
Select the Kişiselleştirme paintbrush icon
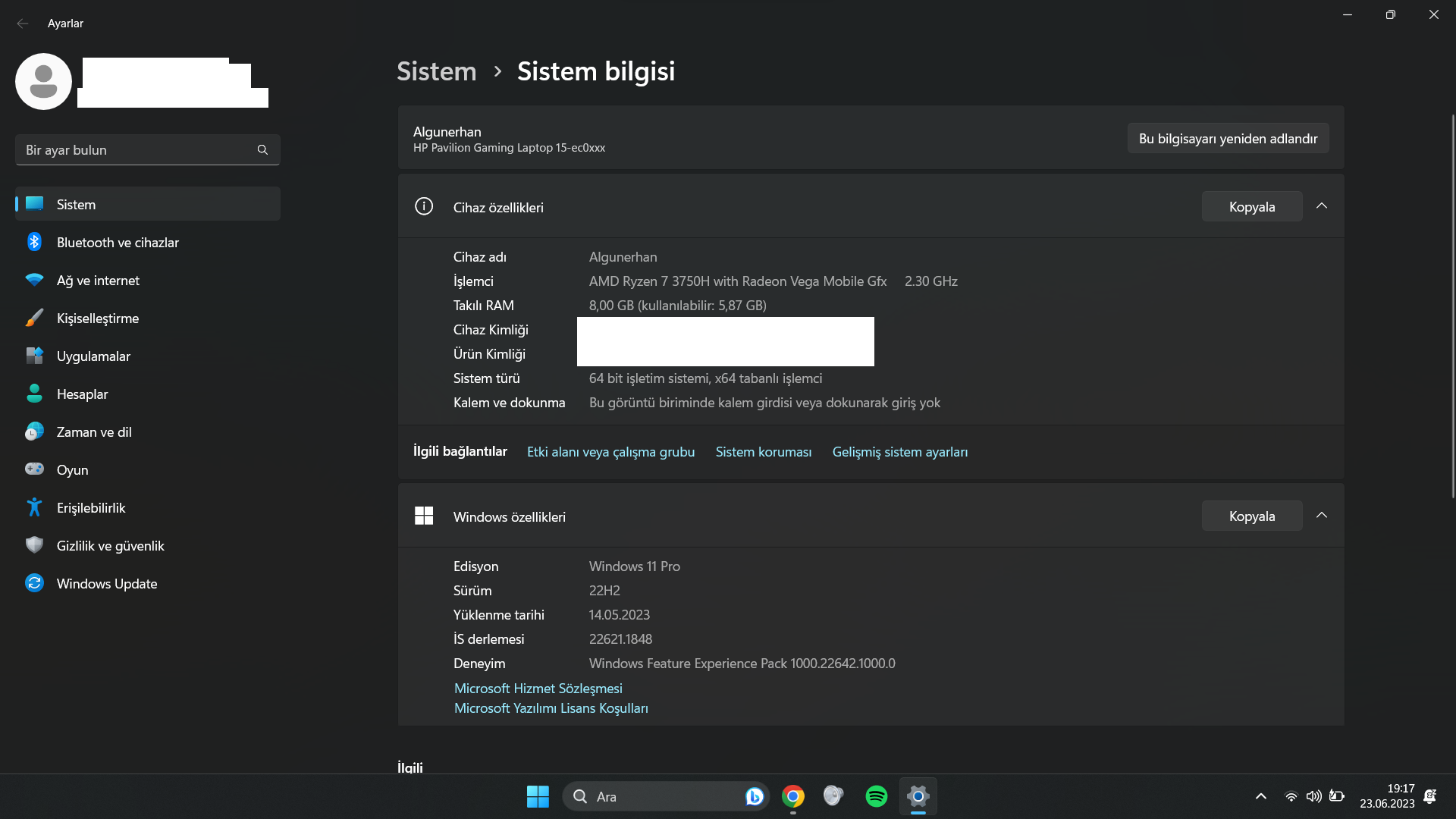[x=34, y=318]
